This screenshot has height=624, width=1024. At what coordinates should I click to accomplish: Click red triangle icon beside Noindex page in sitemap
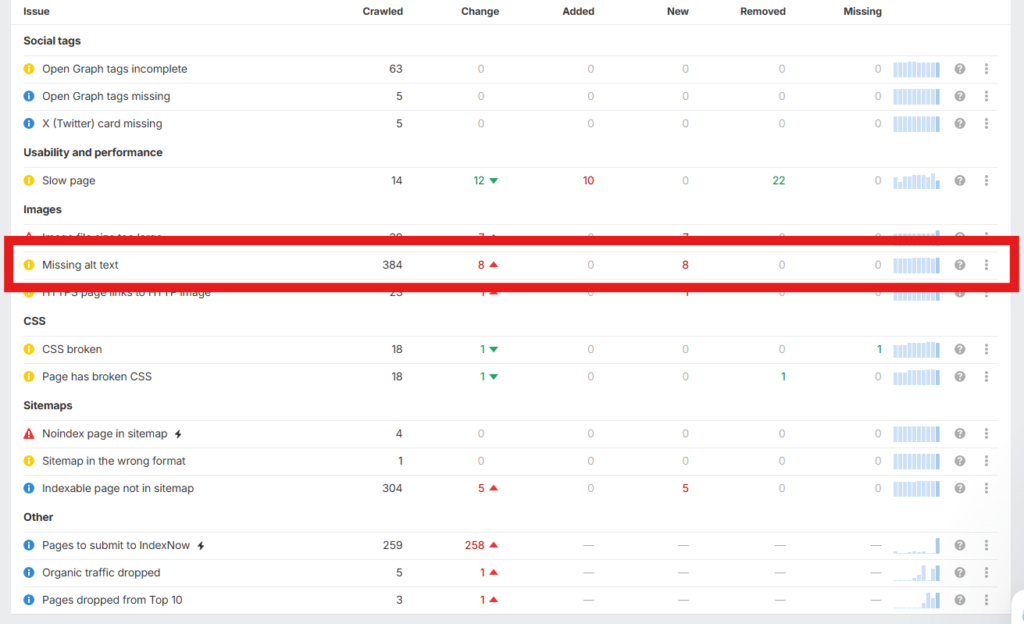pyautogui.click(x=29, y=434)
